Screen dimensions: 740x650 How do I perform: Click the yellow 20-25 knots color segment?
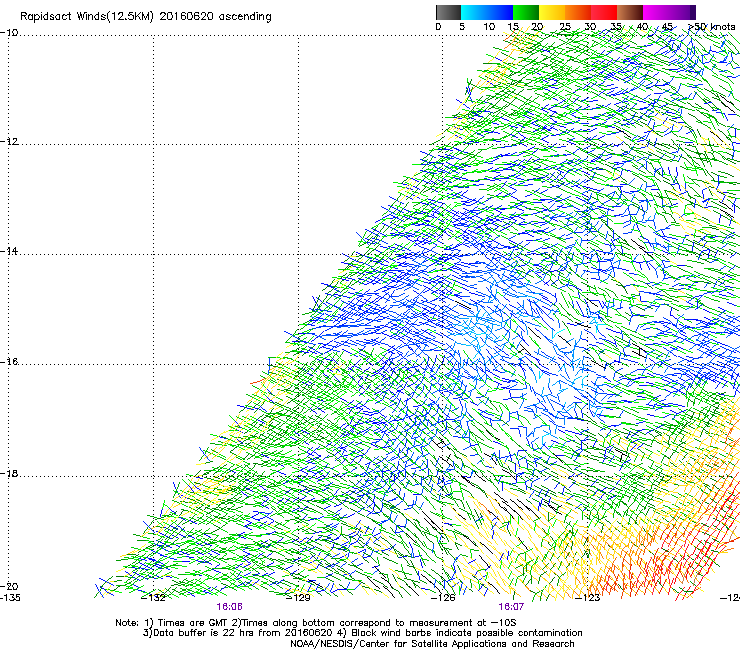(552, 12)
